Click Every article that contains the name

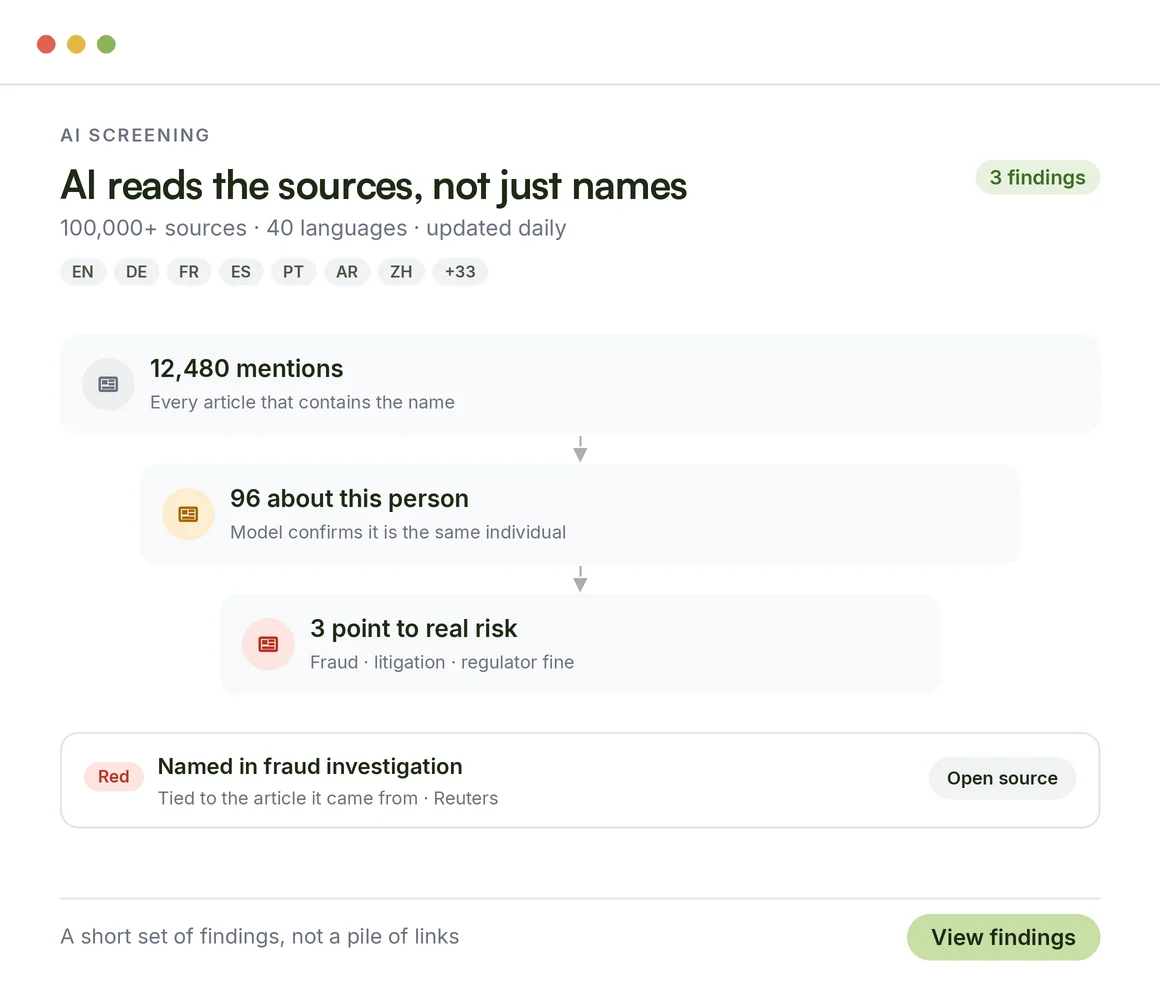pos(302,402)
